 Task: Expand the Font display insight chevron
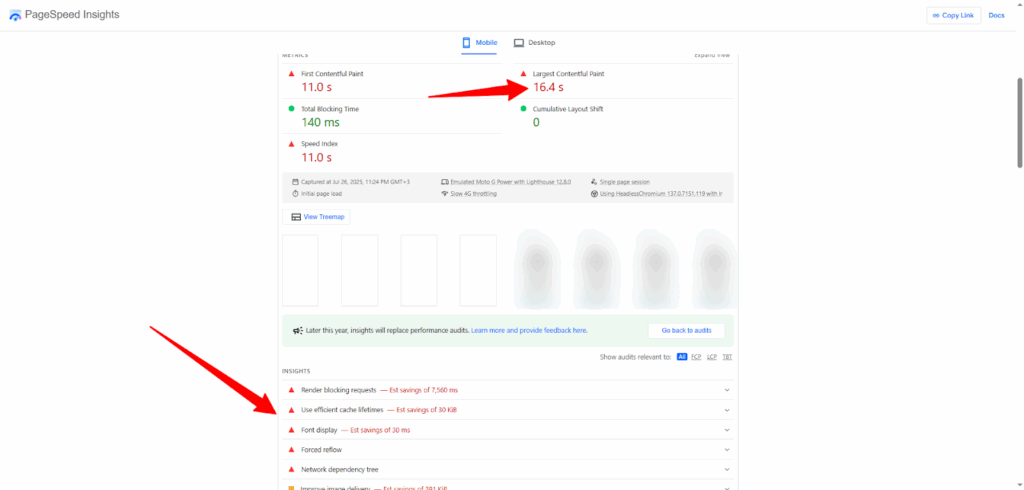coord(727,430)
